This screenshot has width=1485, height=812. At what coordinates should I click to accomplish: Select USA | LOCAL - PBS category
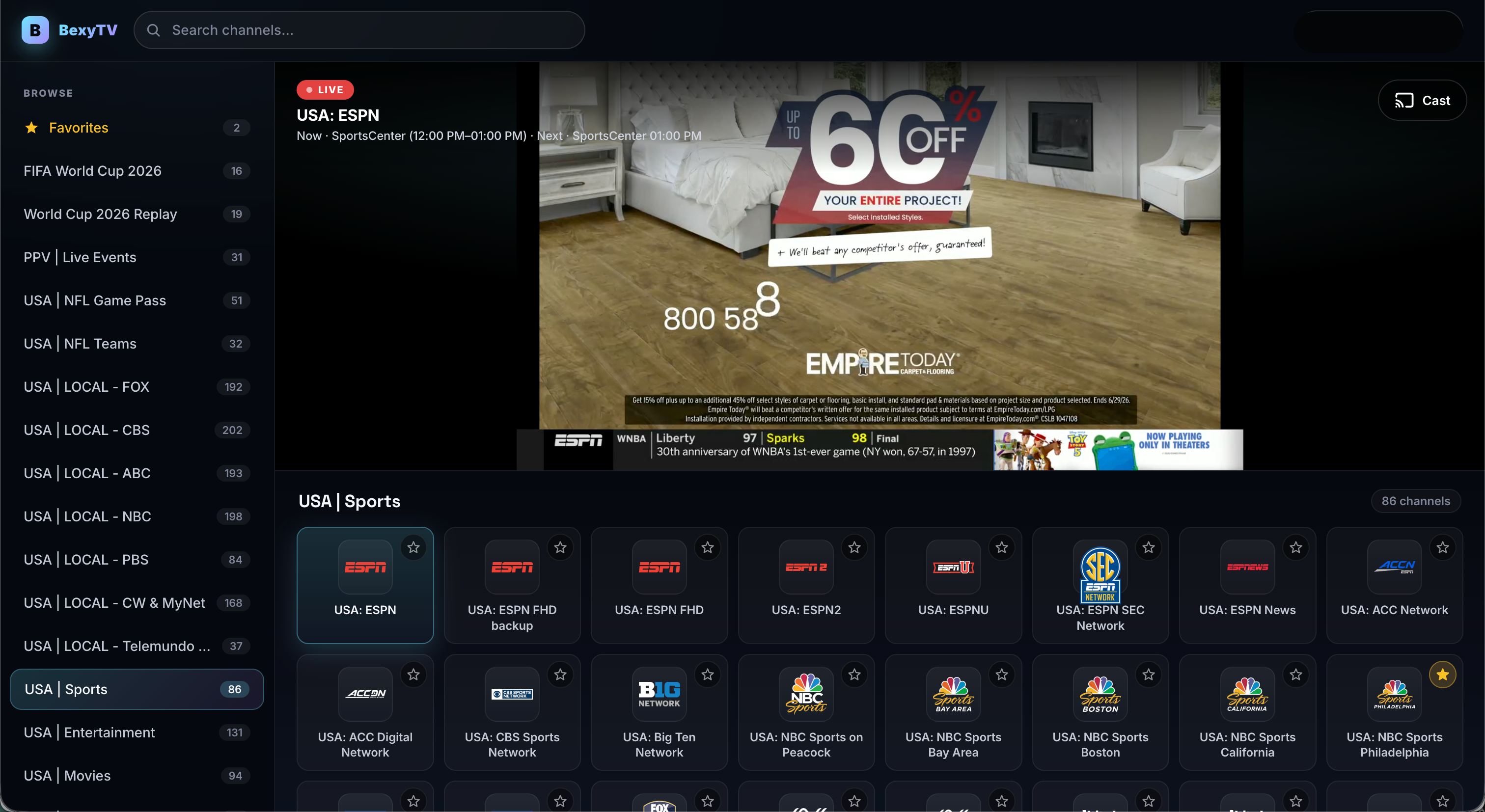[x=137, y=560]
